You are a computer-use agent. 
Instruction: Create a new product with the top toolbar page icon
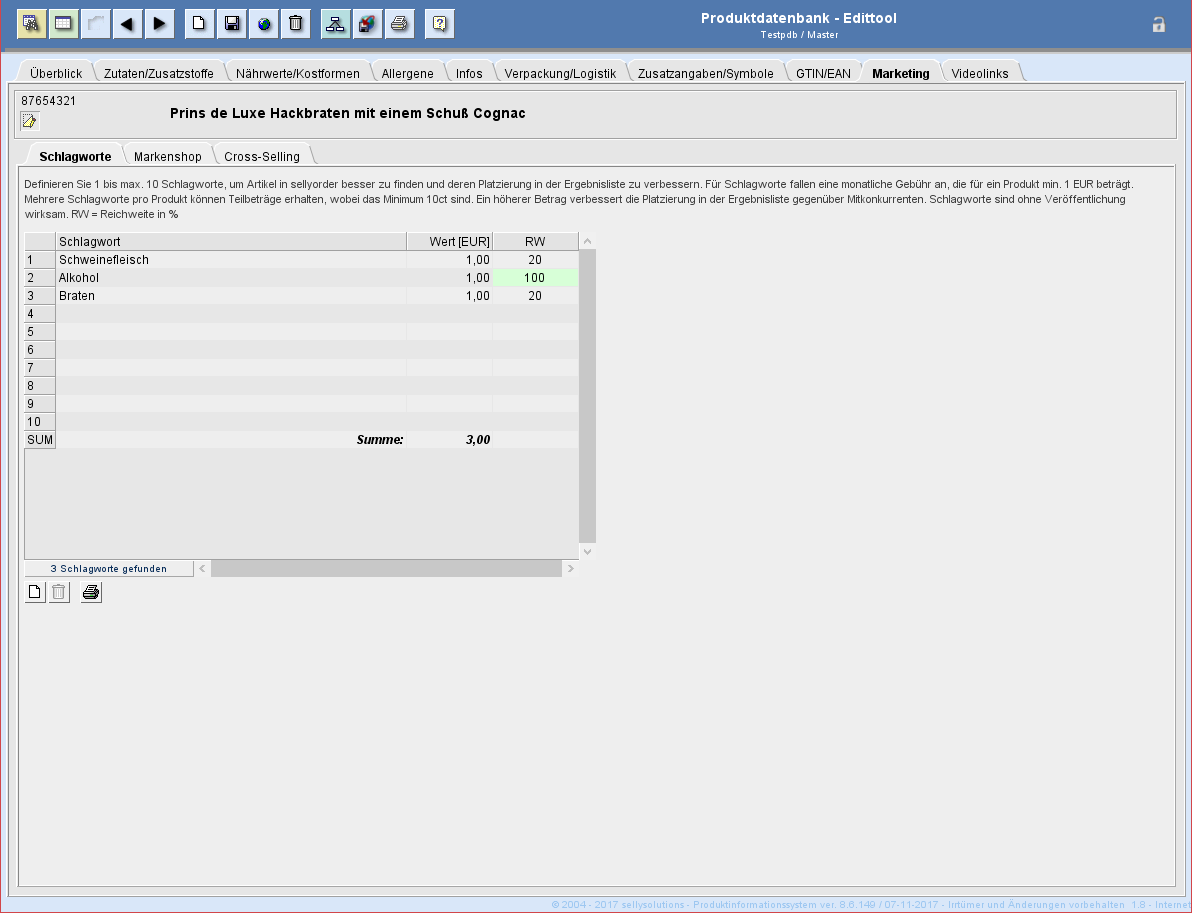[x=198, y=24]
